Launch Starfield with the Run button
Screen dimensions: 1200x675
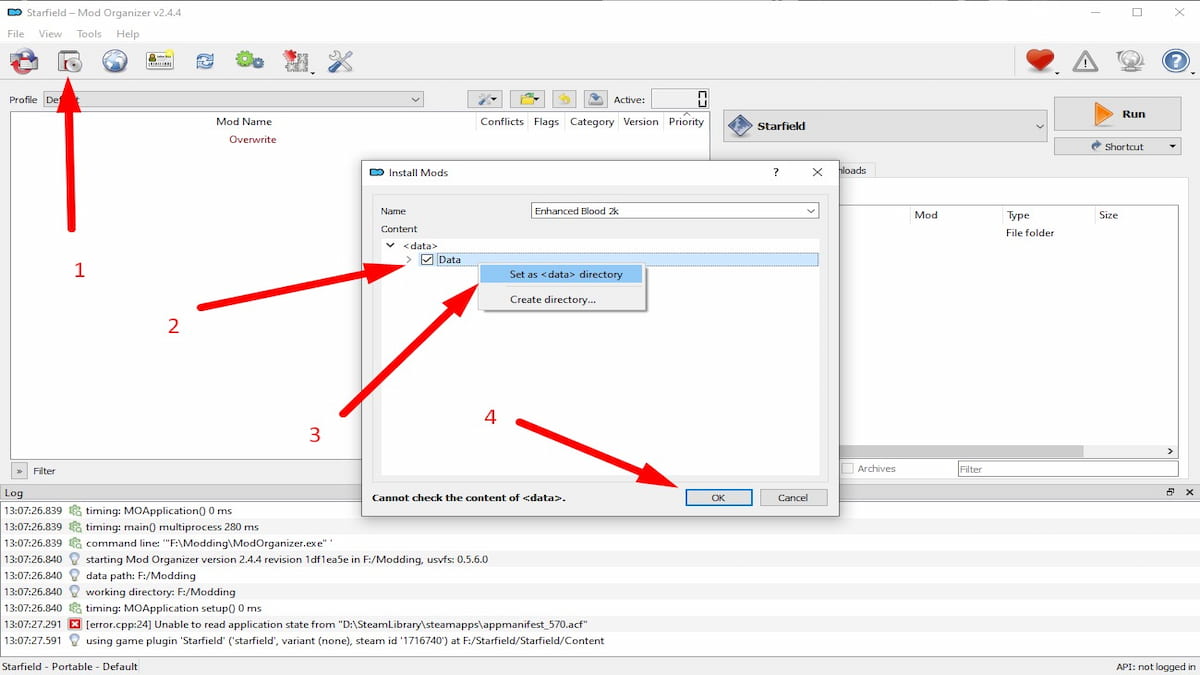[1116, 113]
